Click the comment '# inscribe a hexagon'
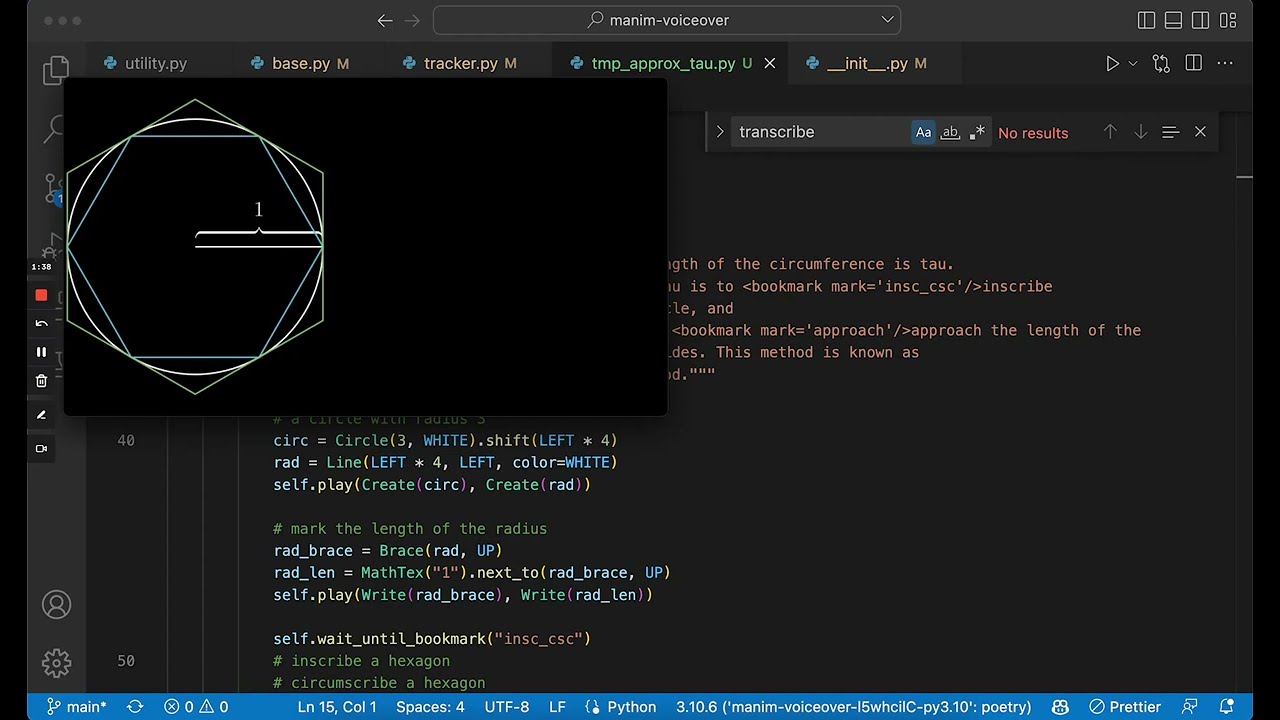This screenshot has width=1280, height=720. coord(361,661)
